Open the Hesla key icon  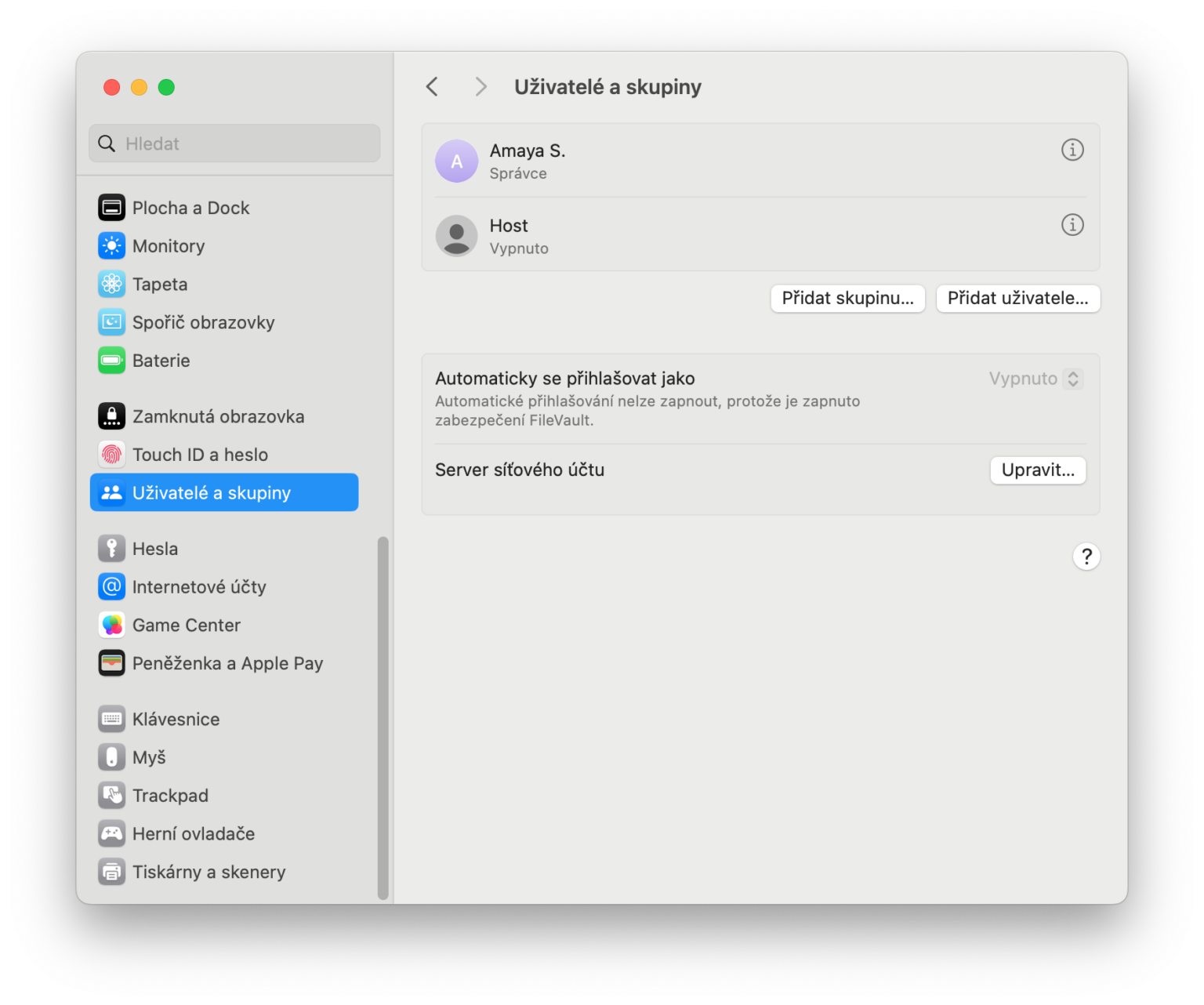click(111, 549)
